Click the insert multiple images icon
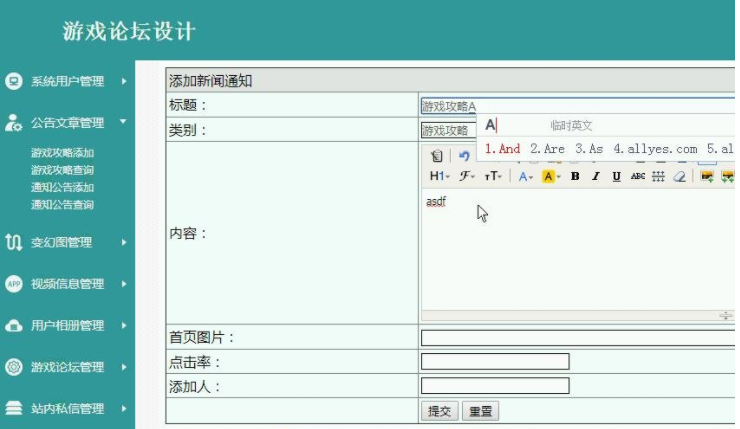 (x=728, y=177)
